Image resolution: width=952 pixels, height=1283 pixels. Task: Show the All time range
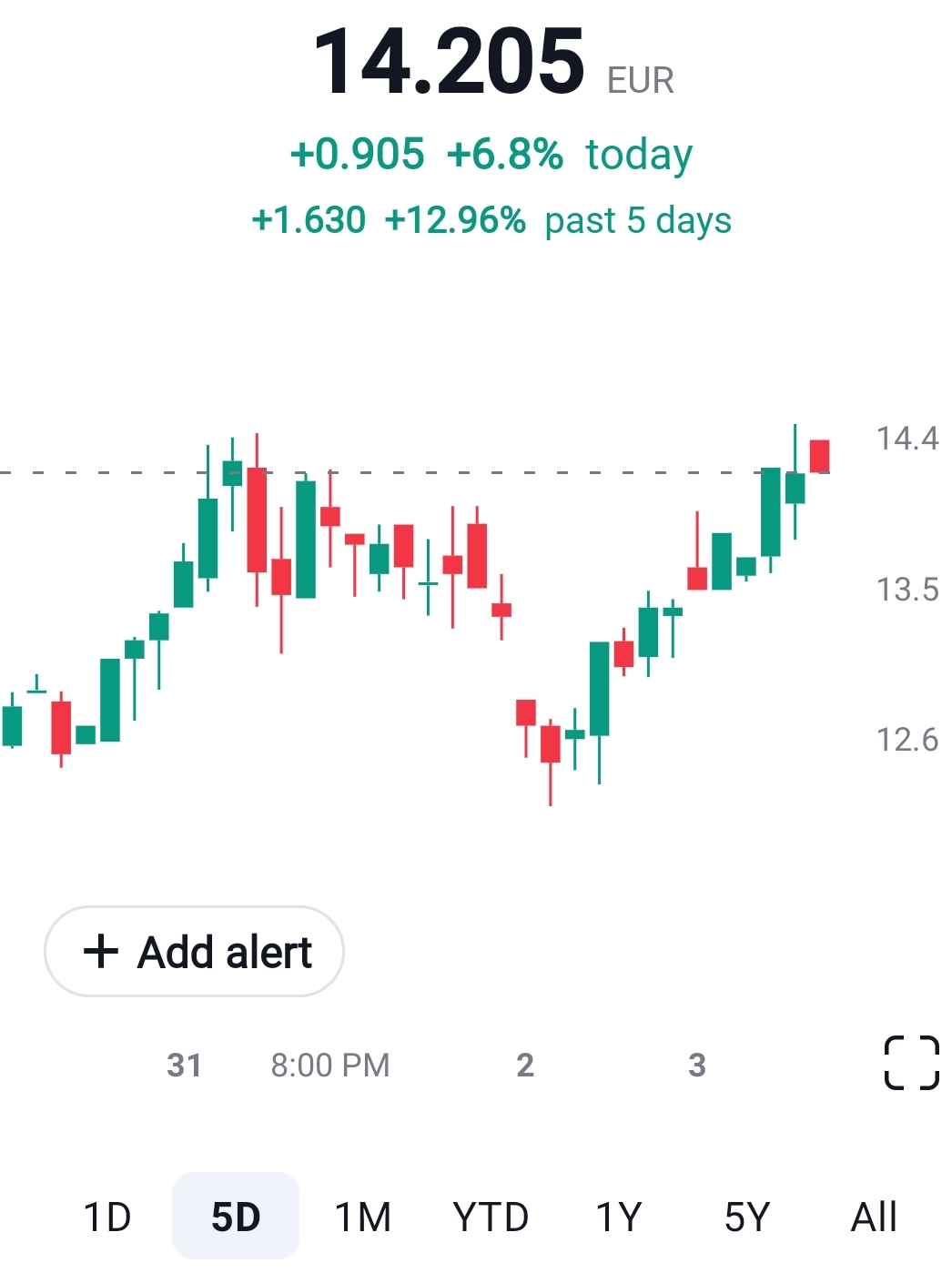coord(874,1217)
